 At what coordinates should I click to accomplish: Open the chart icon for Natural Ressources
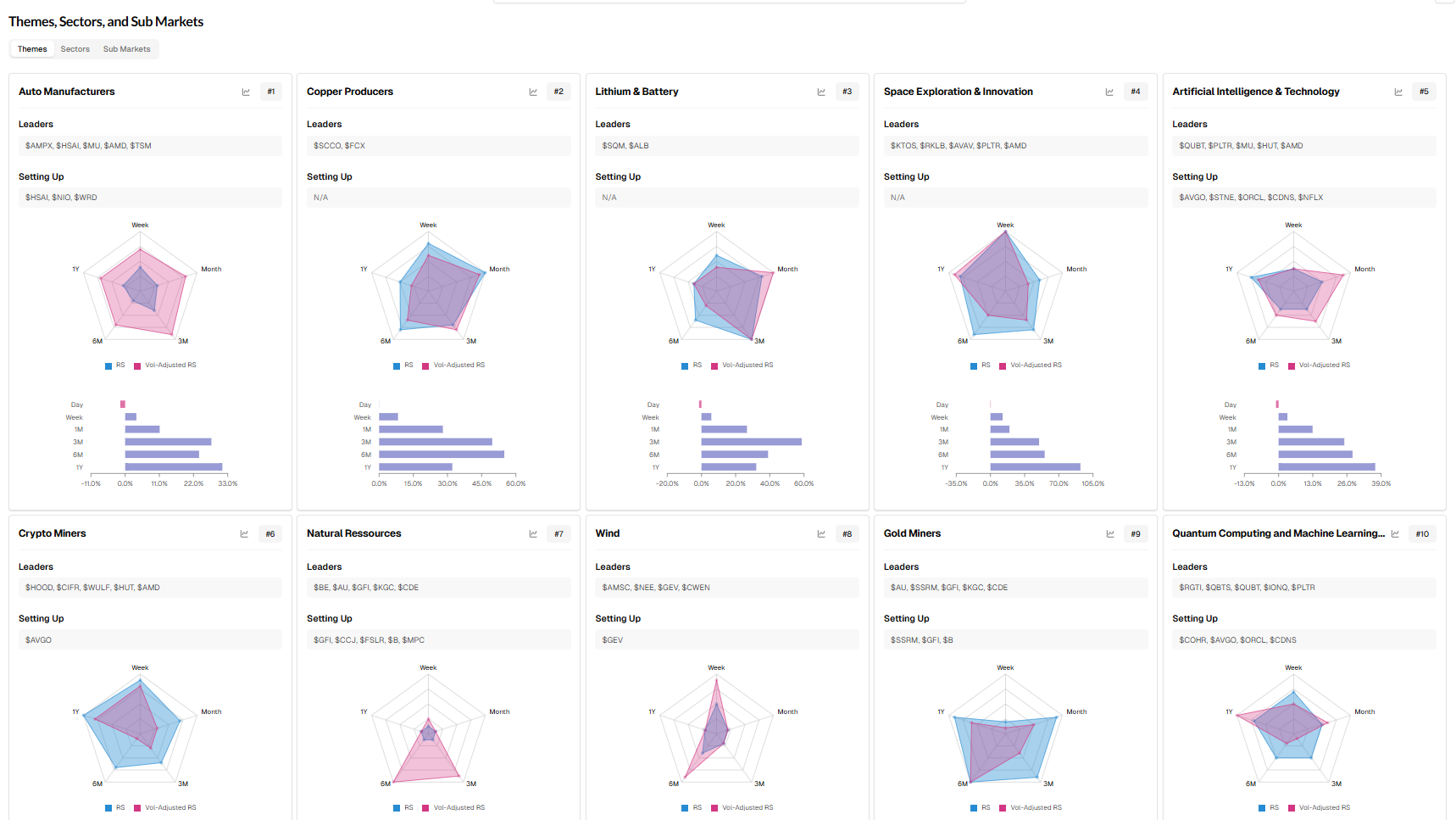[x=533, y=534]
